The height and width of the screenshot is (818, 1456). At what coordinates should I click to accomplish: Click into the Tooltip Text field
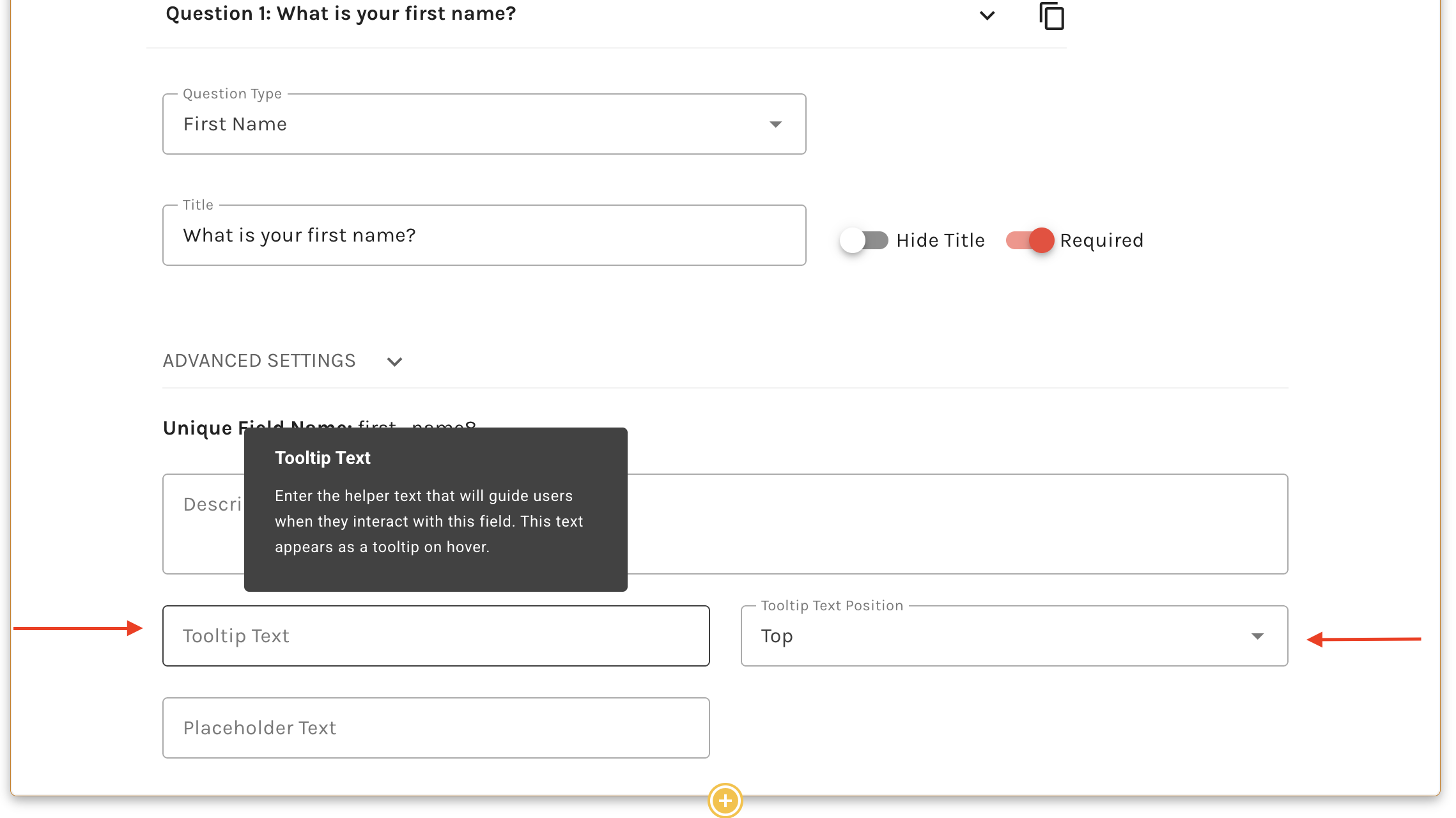[436, 636]
